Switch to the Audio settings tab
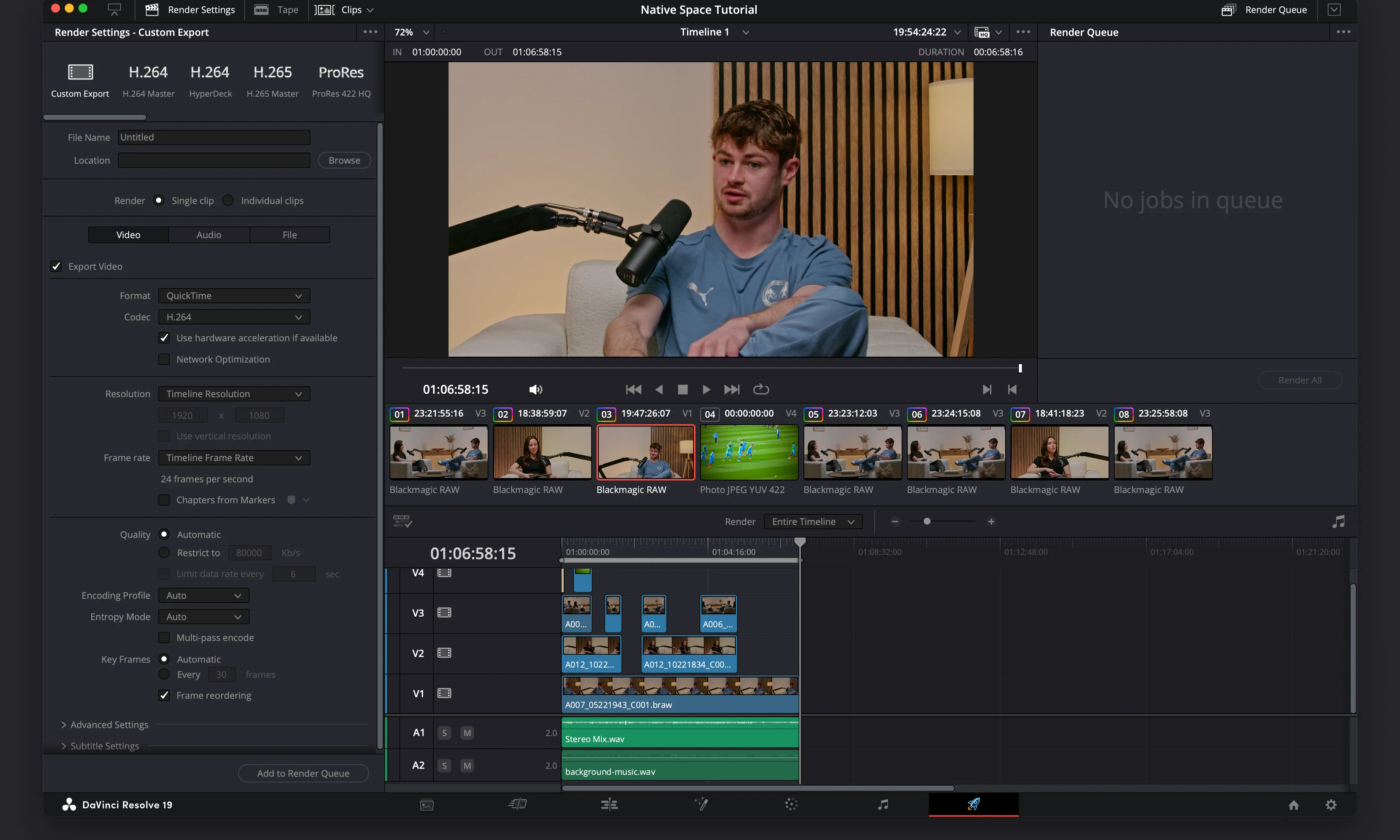The height and width of the screenshot is (840, 1400). 209,234
